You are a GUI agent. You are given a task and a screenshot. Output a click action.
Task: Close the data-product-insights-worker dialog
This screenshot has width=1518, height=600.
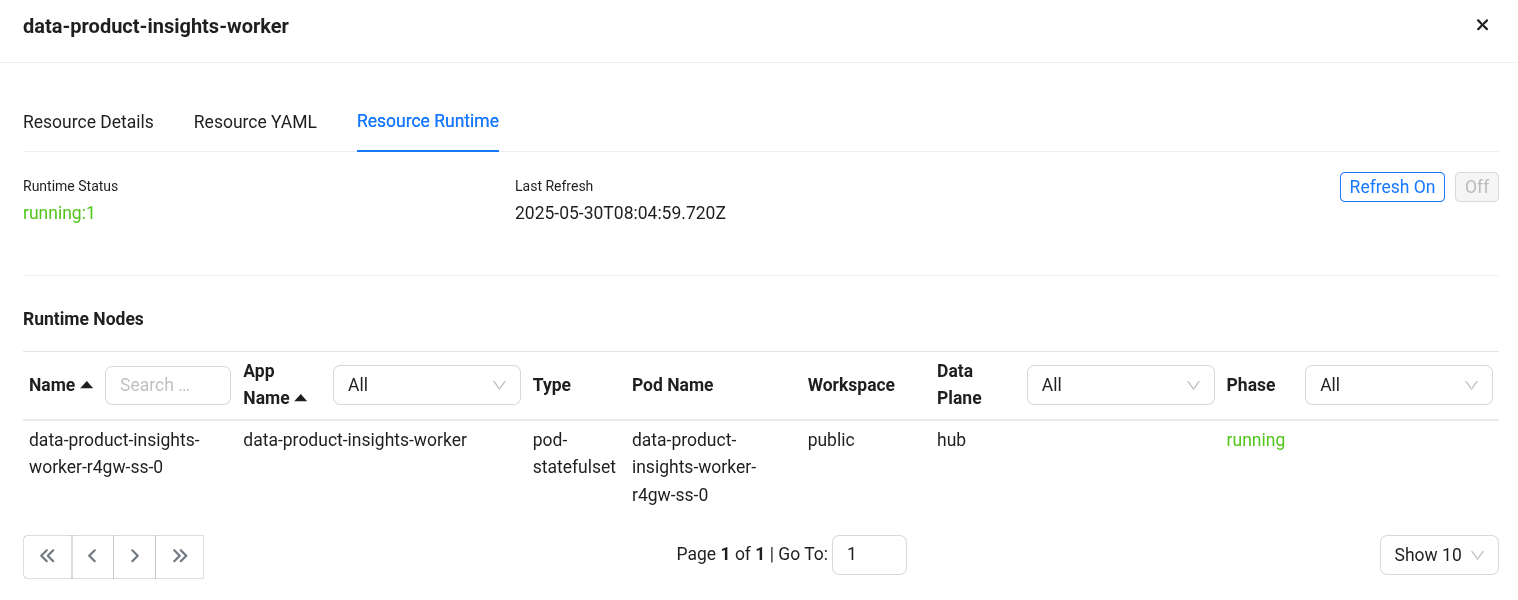[1482, 25]
